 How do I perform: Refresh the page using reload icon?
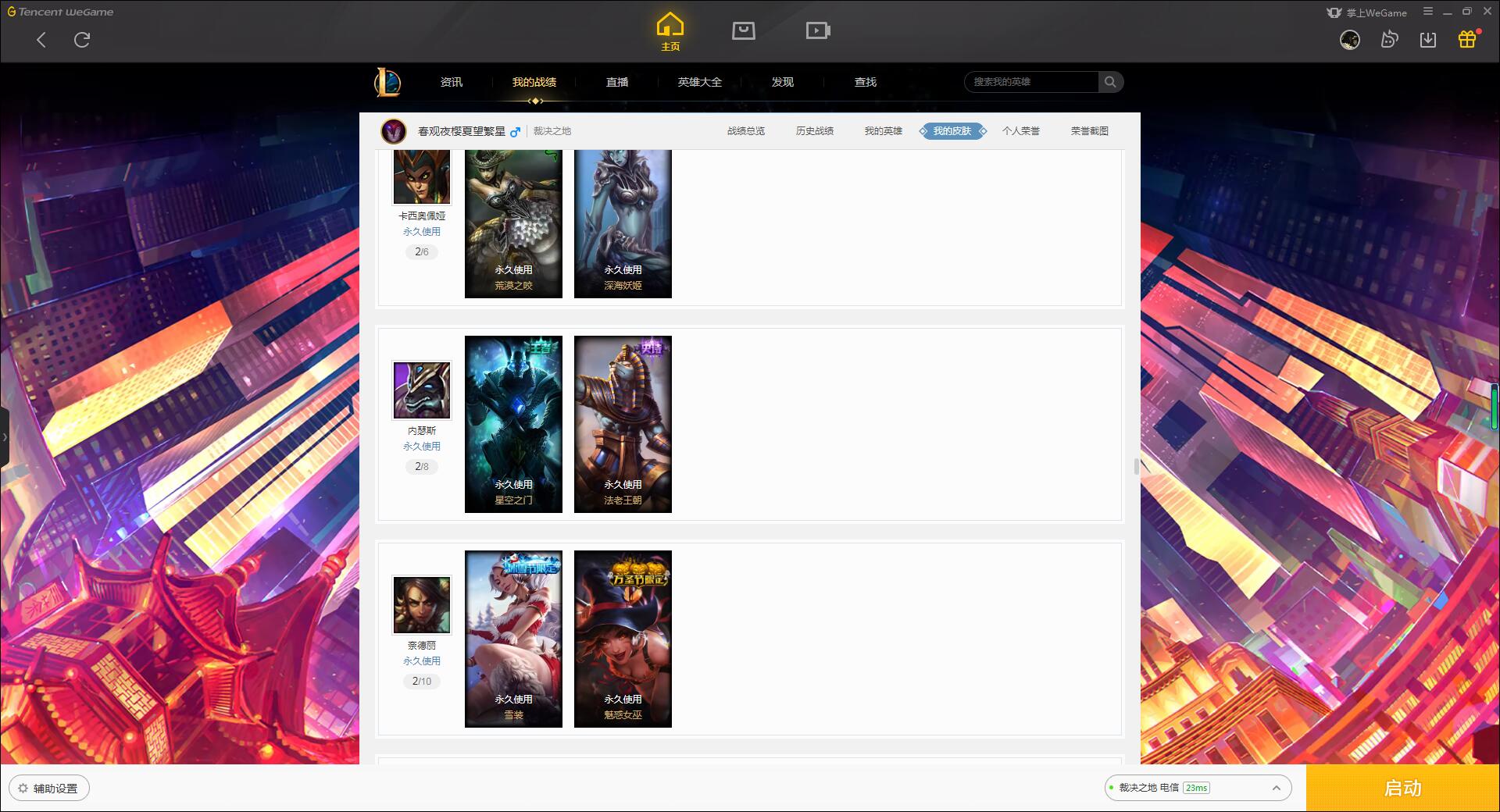click(x=82, y=40)
